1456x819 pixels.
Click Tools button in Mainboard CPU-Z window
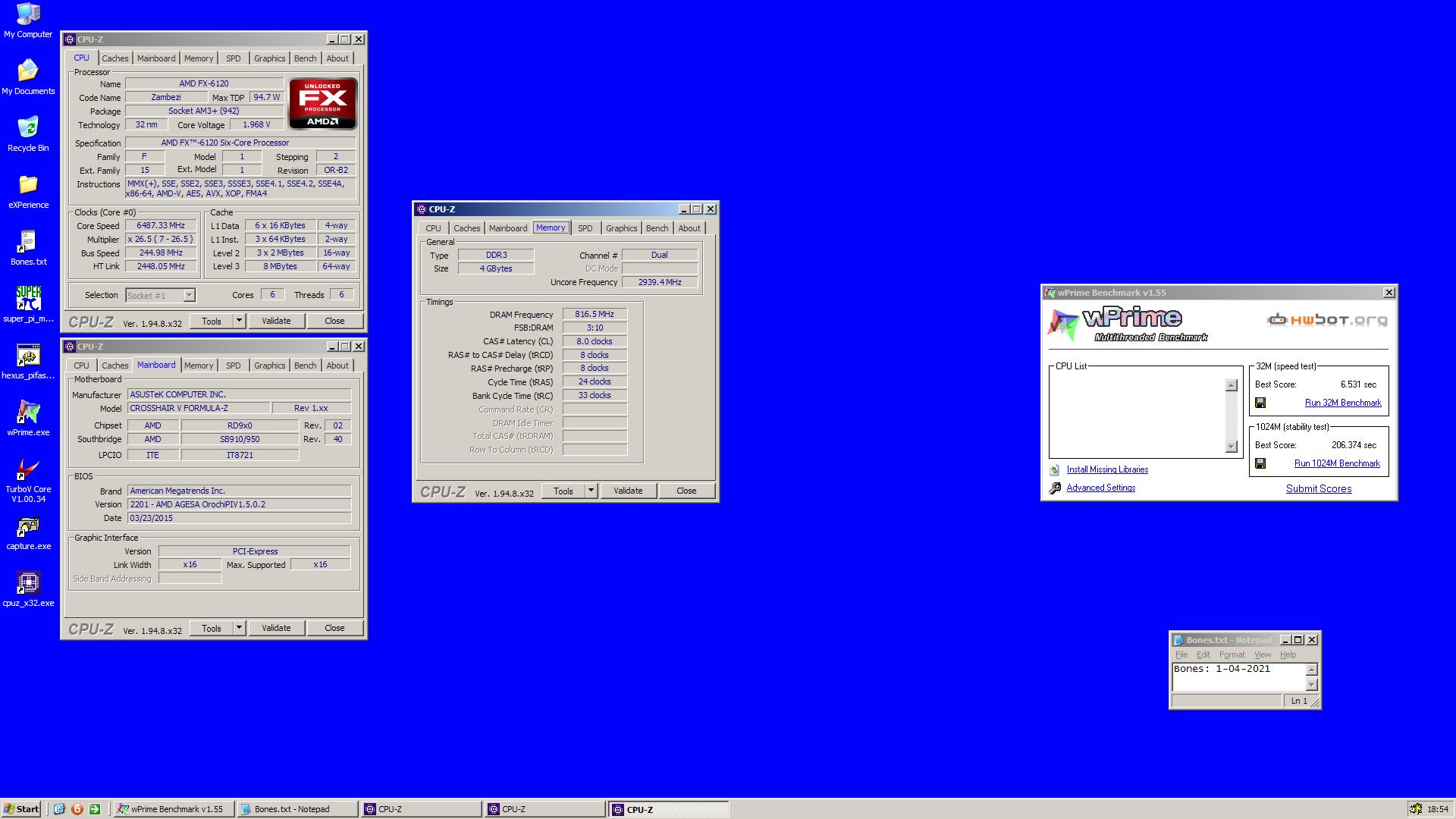212,628
